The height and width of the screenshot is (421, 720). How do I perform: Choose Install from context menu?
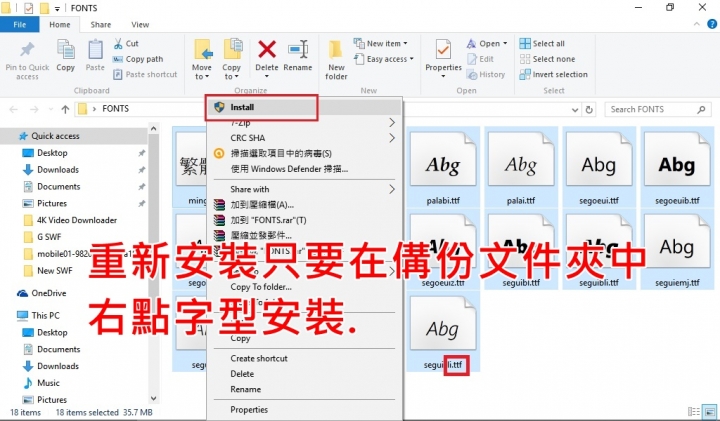pos(304,107)
